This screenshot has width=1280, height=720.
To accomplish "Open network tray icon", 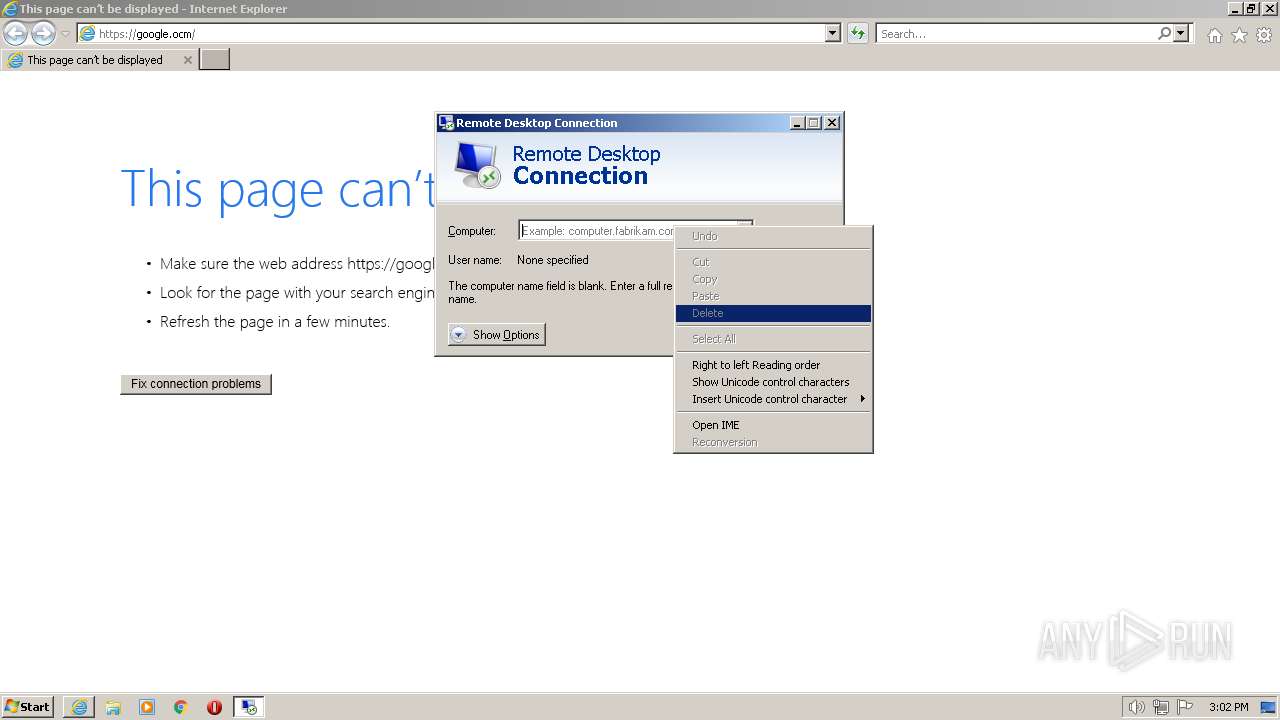I will click(1161, 707).
